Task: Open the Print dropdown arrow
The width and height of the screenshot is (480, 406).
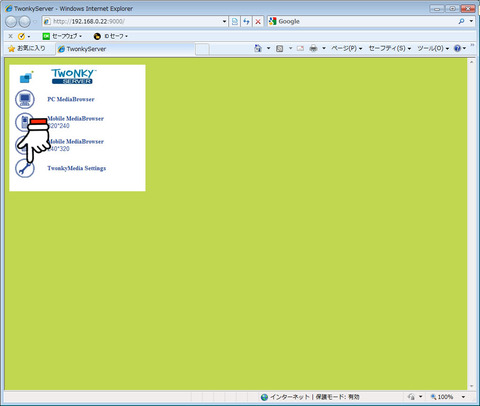Action: 324,49
